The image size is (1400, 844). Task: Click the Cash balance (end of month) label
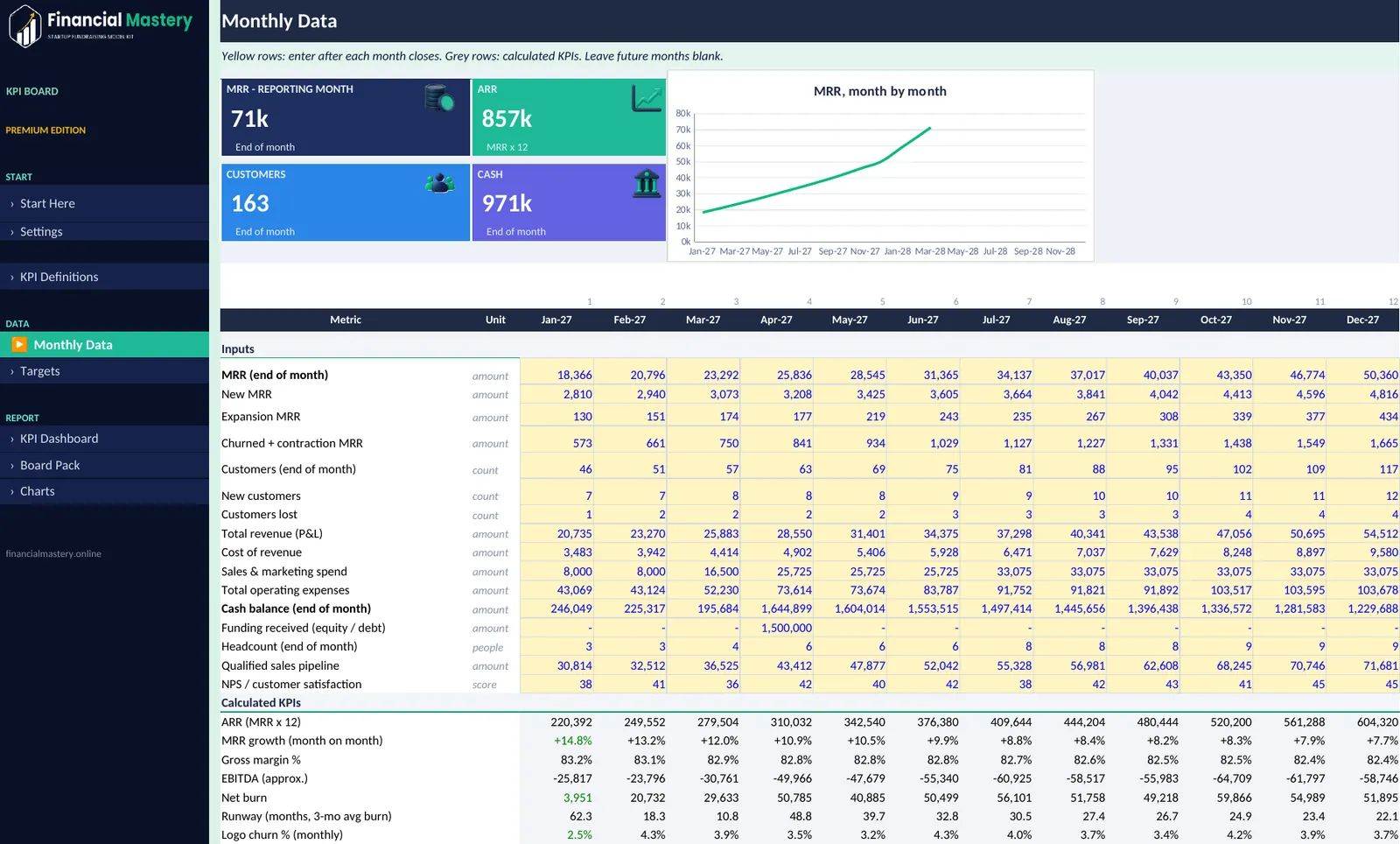coord(296,608)
